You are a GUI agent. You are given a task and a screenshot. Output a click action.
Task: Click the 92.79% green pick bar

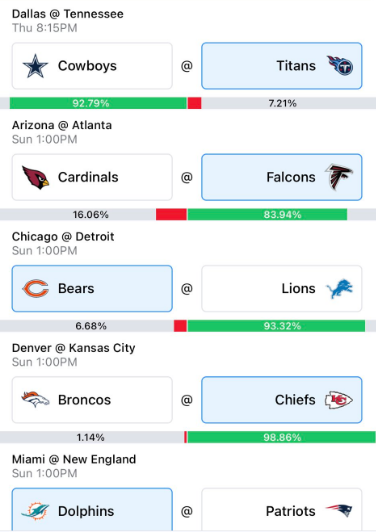coord(98,103)
